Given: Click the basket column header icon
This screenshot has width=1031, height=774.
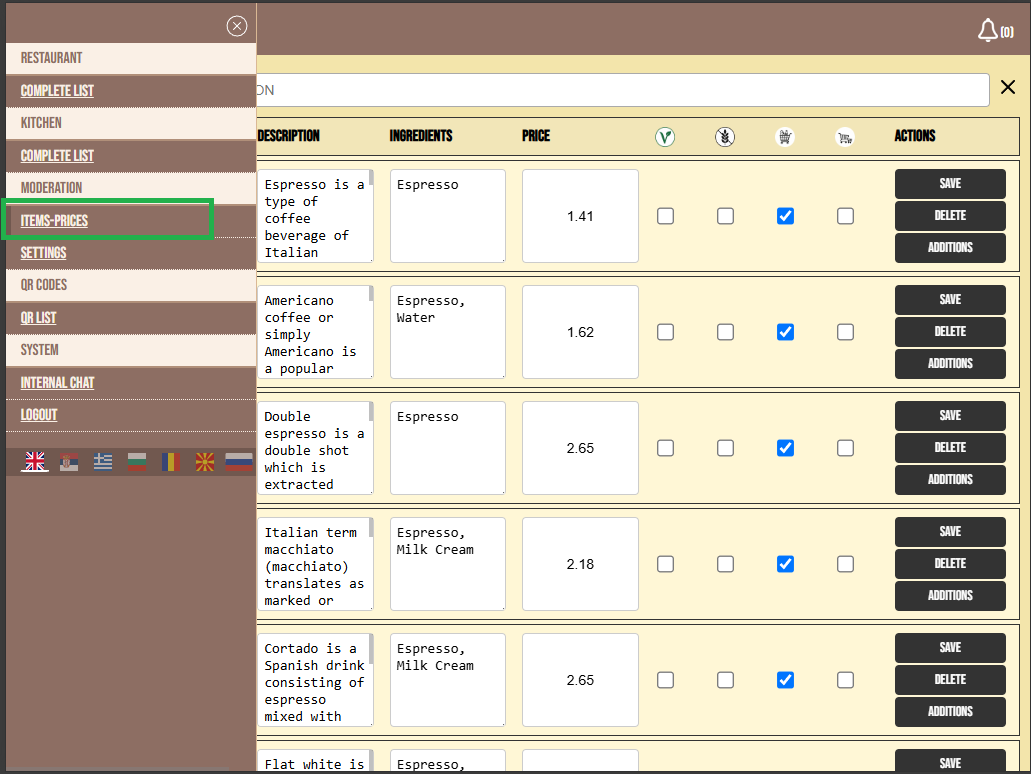Looking at the screenshot, I should pos(785,137).
